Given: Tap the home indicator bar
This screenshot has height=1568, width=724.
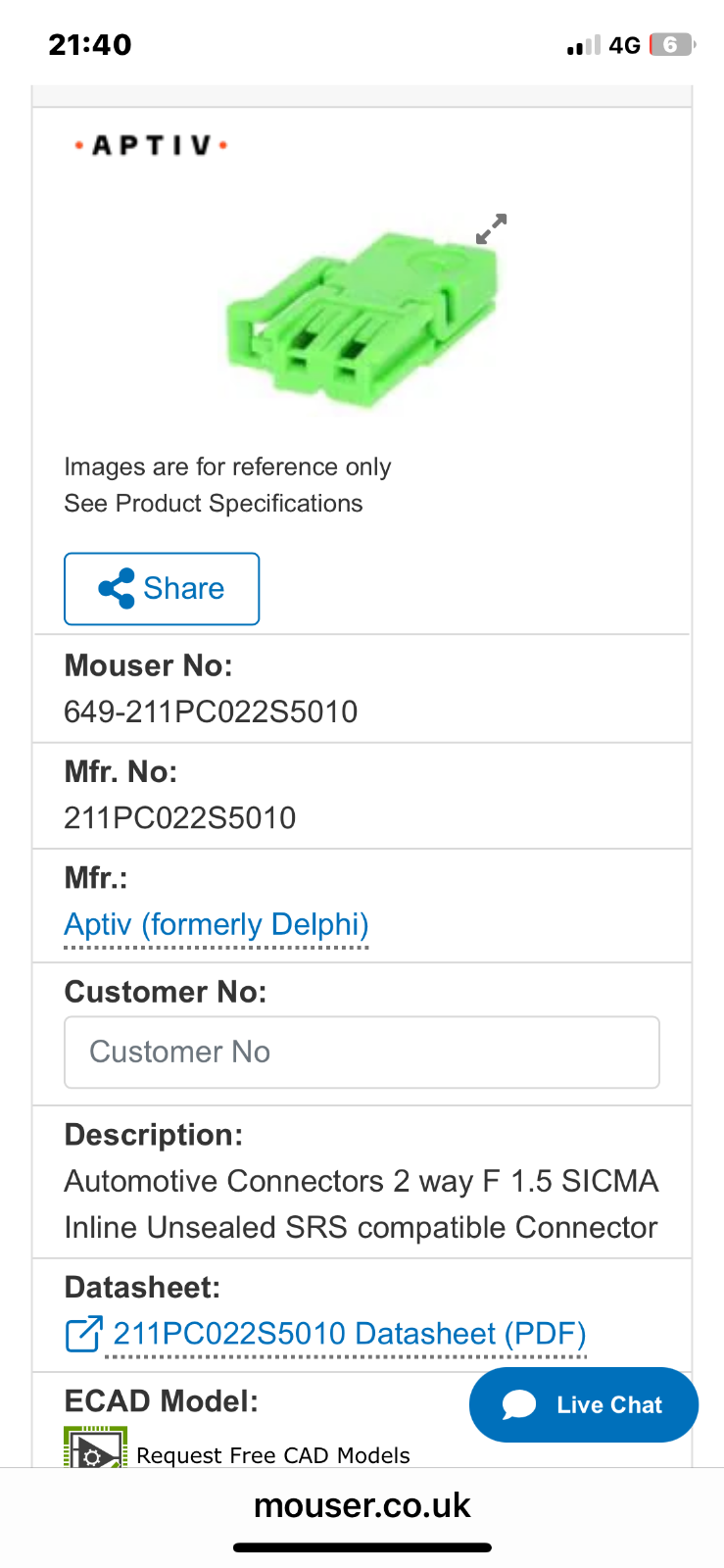Looking at the screenshot, I should [x=362, y=1548].
